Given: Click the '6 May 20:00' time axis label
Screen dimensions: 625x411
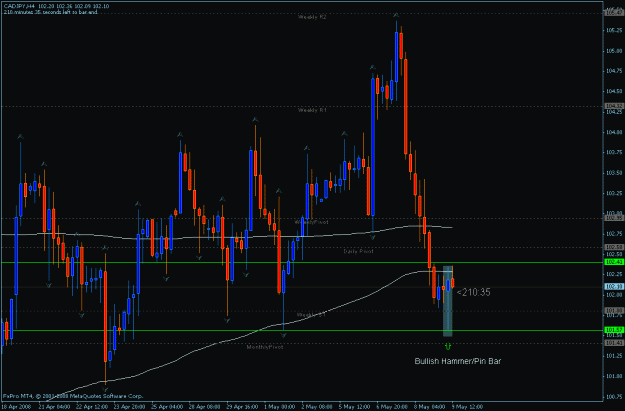Looking at the screenshot, I should point(393,407).
